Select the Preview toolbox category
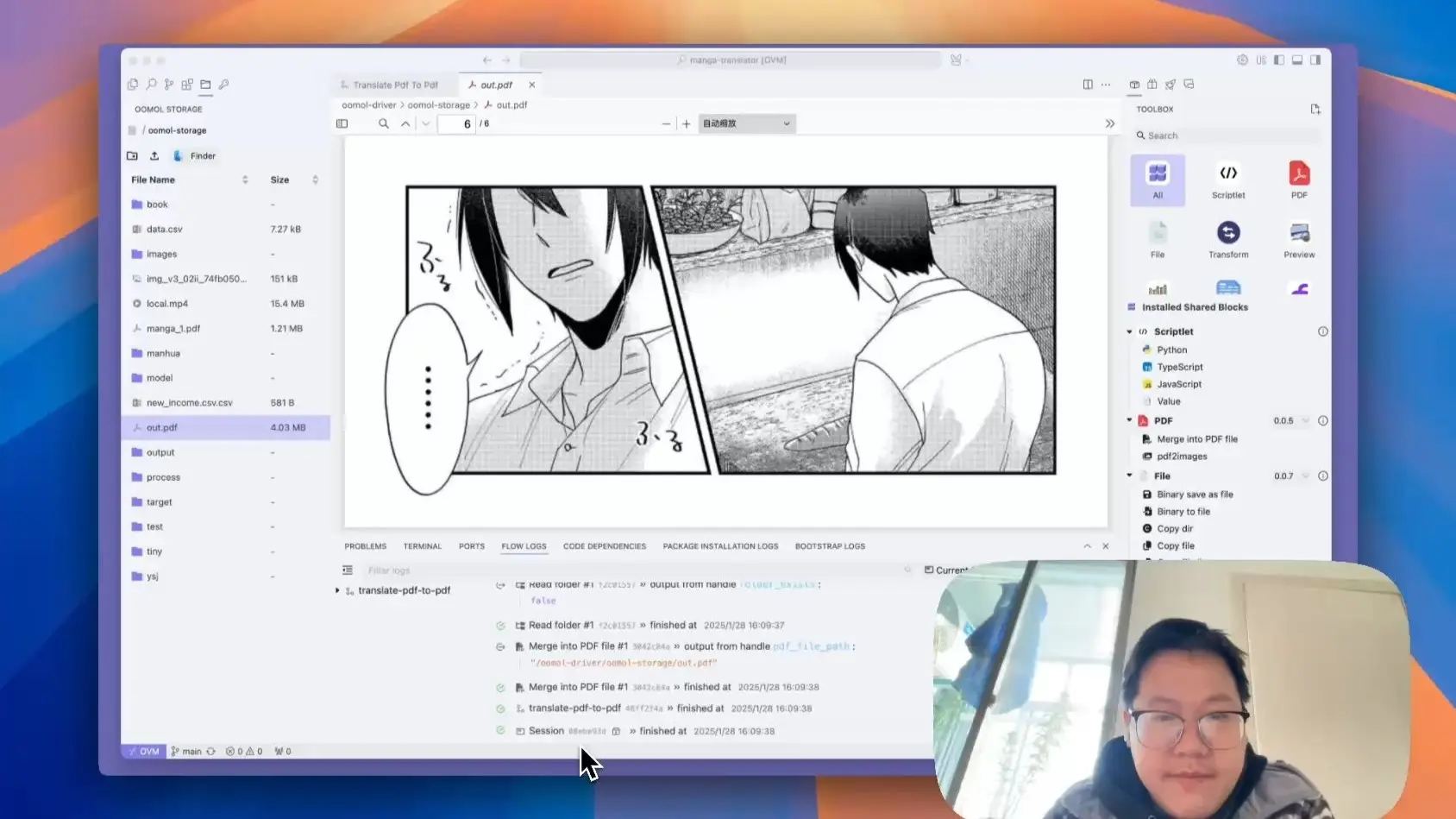The image size is (1456, 819). pyautogui.click(x=1299, y=240)
